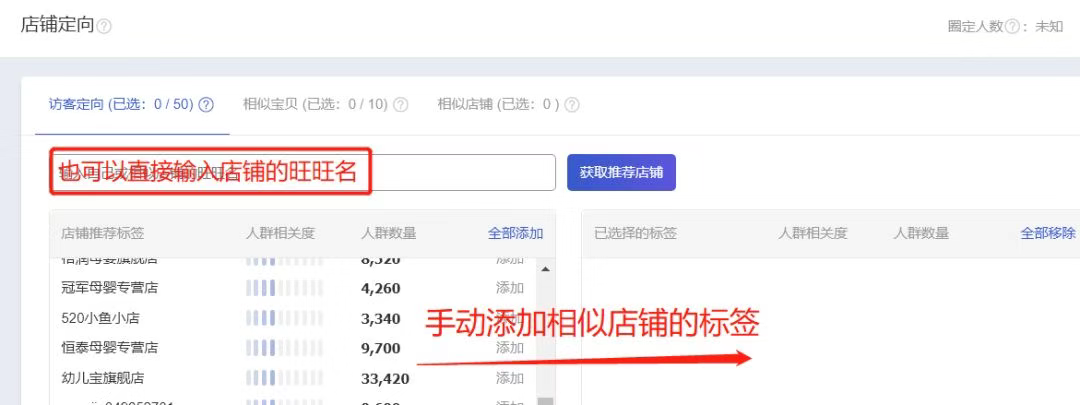Click the recommended list scrollbar thumb
This screenshot has height=405, width=1080.
(x=545, y=401)
